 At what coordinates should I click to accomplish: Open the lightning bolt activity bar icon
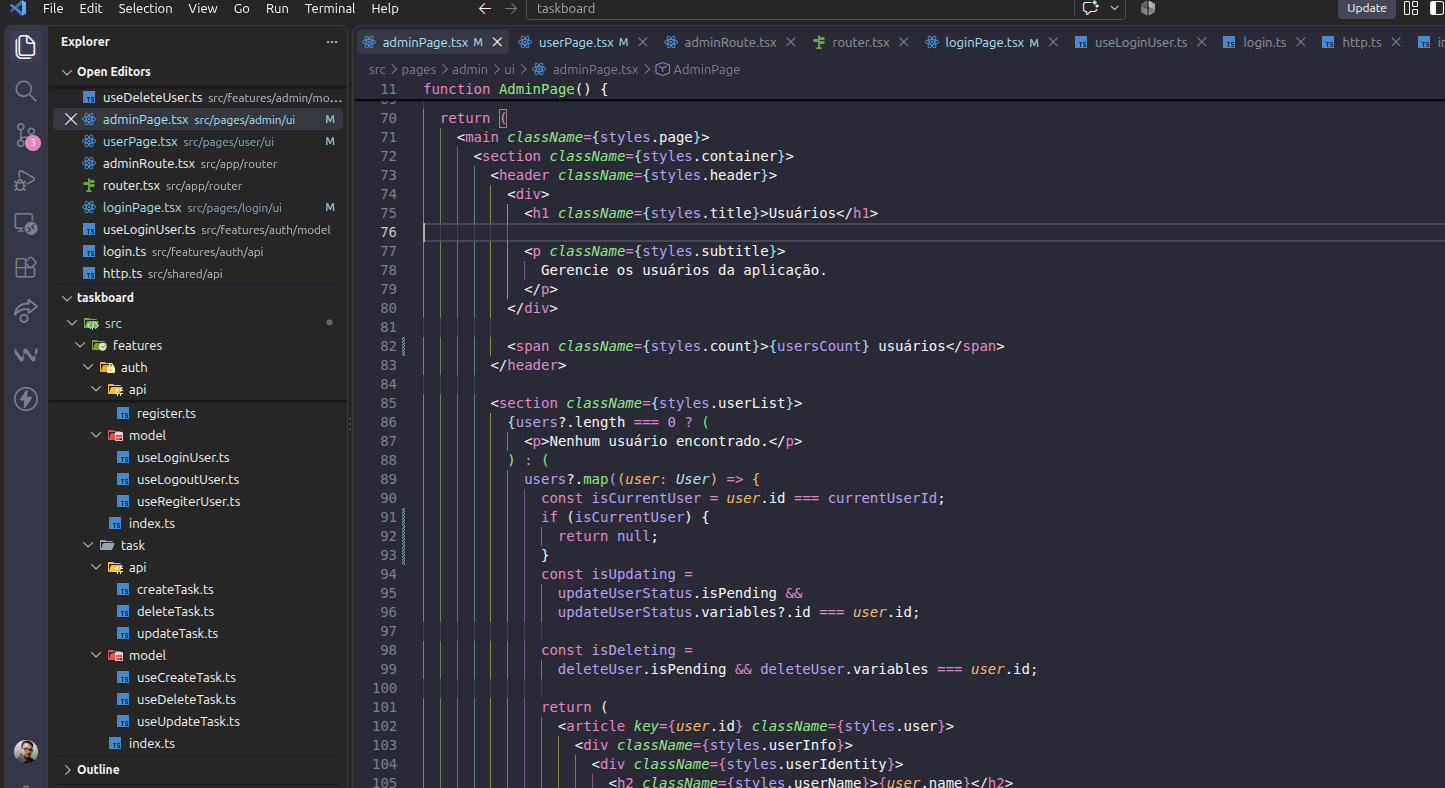(x=26, y=399)
